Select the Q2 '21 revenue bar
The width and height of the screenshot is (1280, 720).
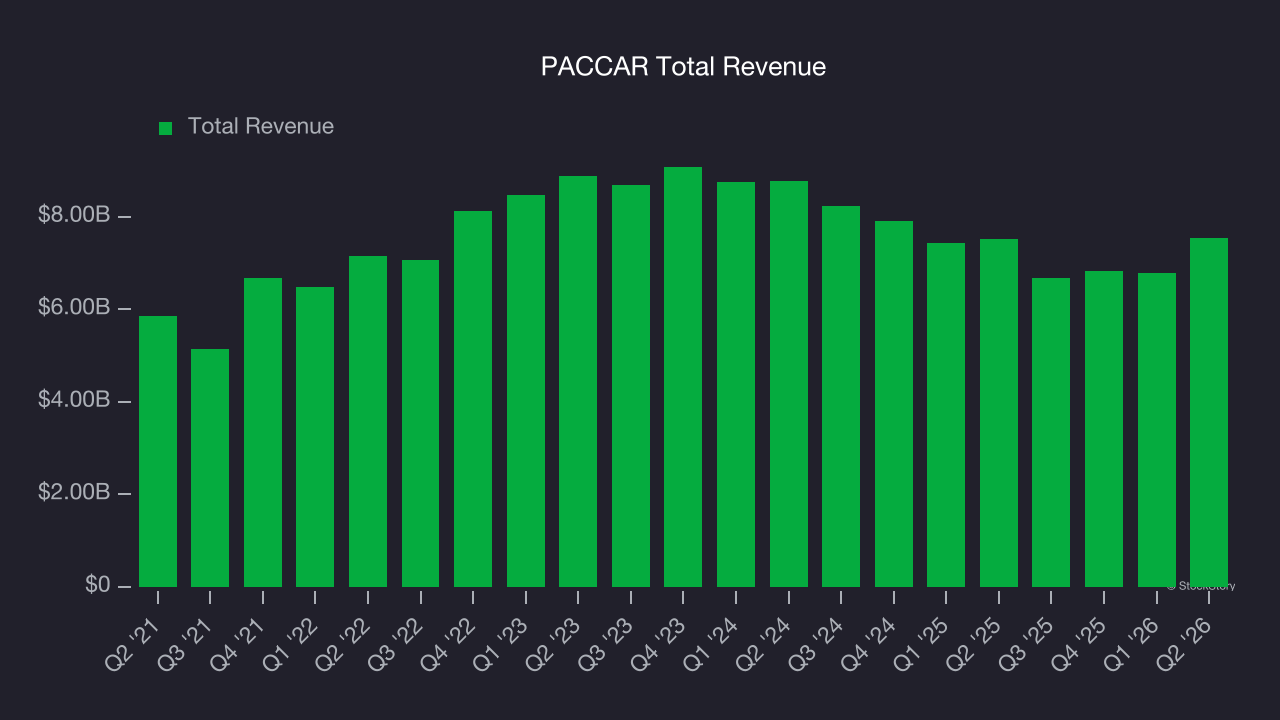click(158, 451)
